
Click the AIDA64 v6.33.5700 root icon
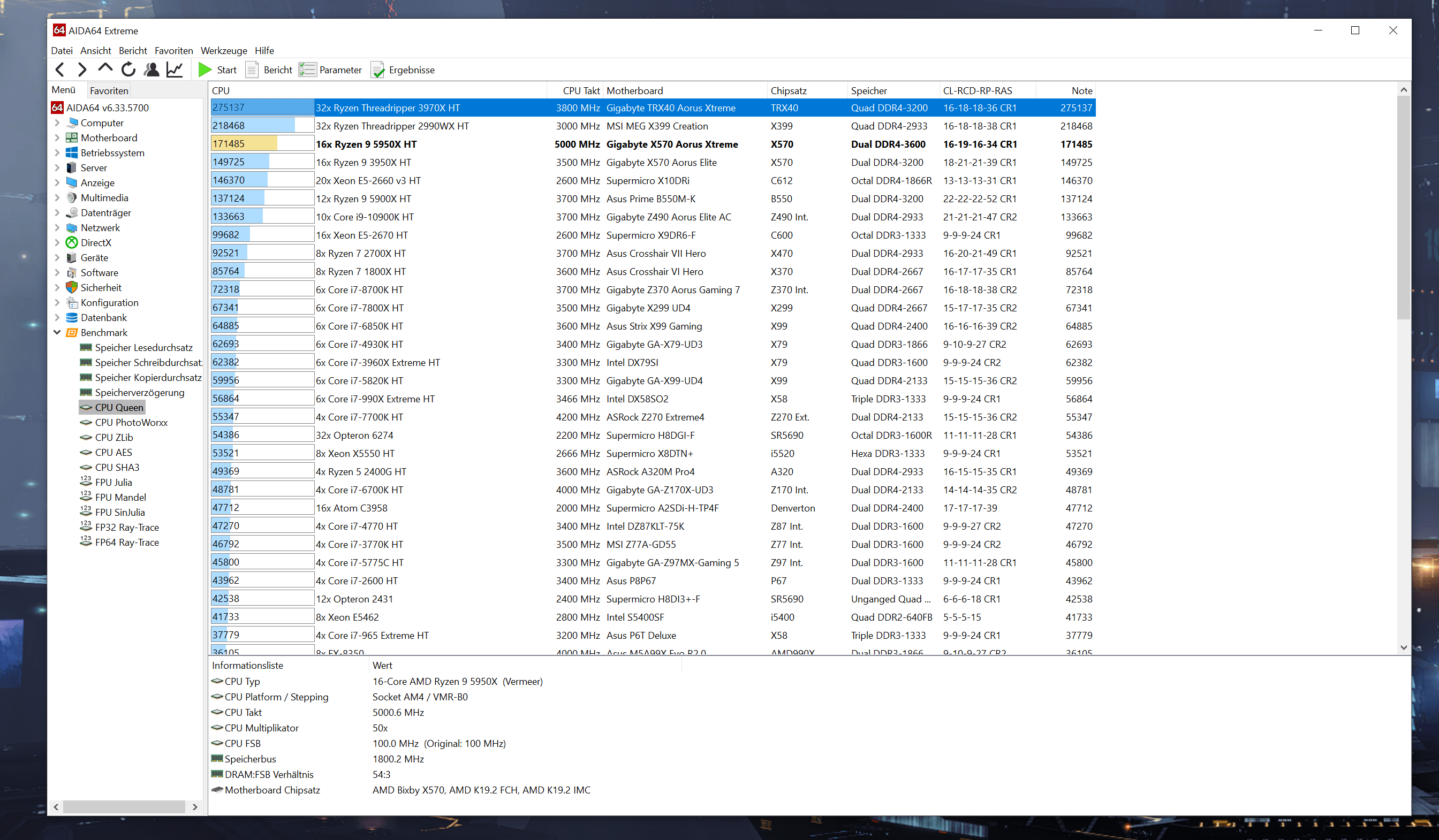tap(57, 108)
